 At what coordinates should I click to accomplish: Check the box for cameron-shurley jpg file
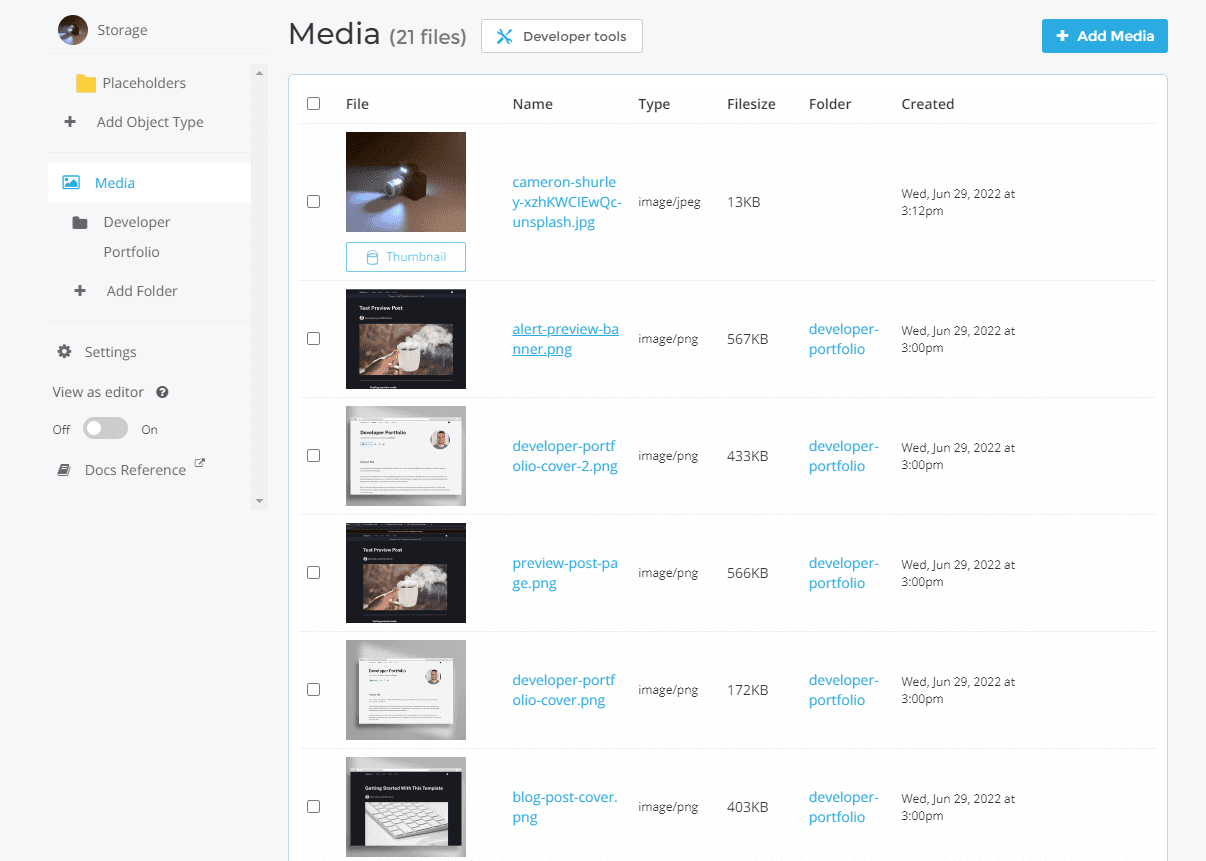coord(314,202)
